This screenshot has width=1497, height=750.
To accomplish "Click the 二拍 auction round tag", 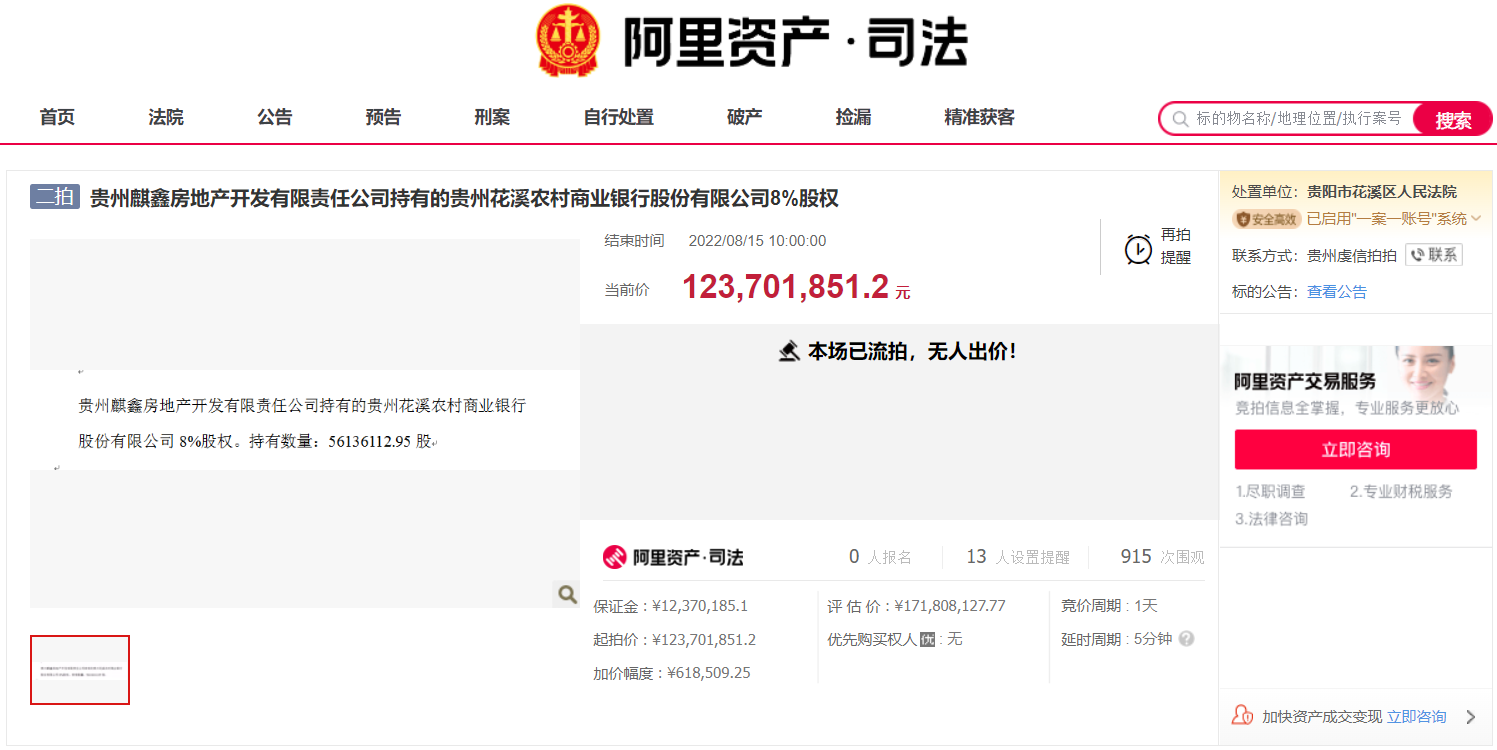I will click(x=55, y=197).
